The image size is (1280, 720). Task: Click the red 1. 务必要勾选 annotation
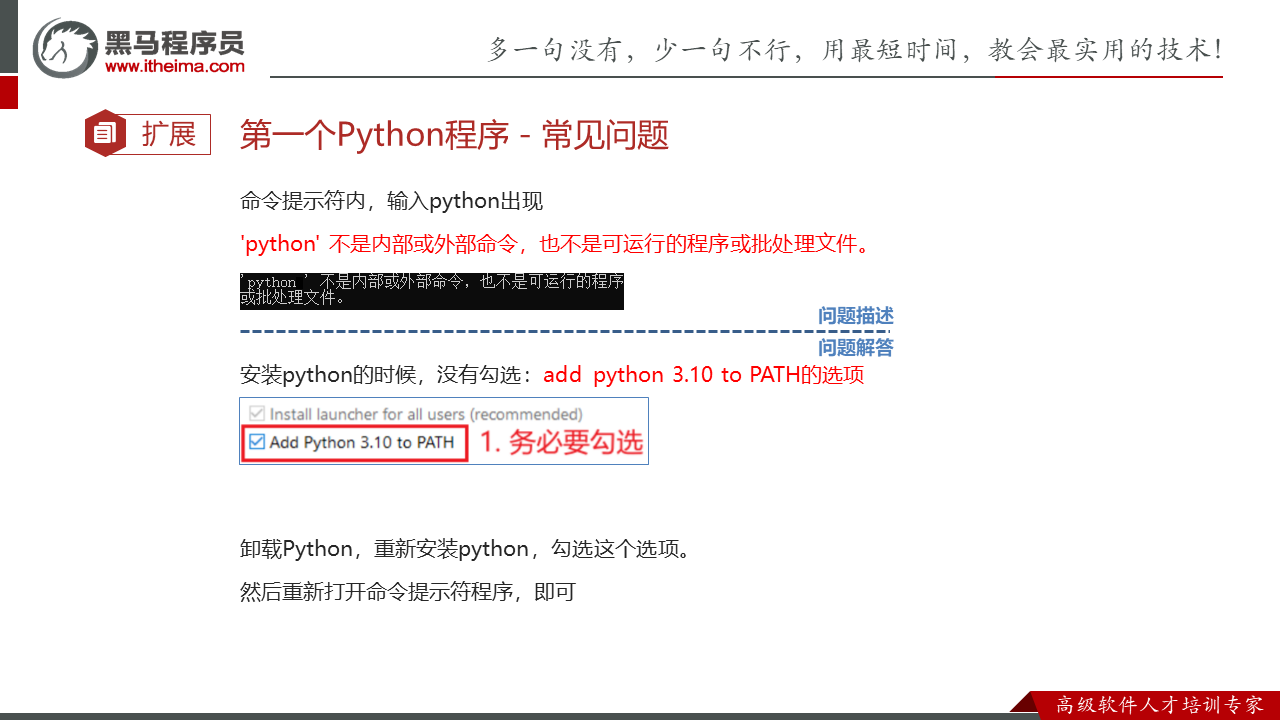pos(561,442)
